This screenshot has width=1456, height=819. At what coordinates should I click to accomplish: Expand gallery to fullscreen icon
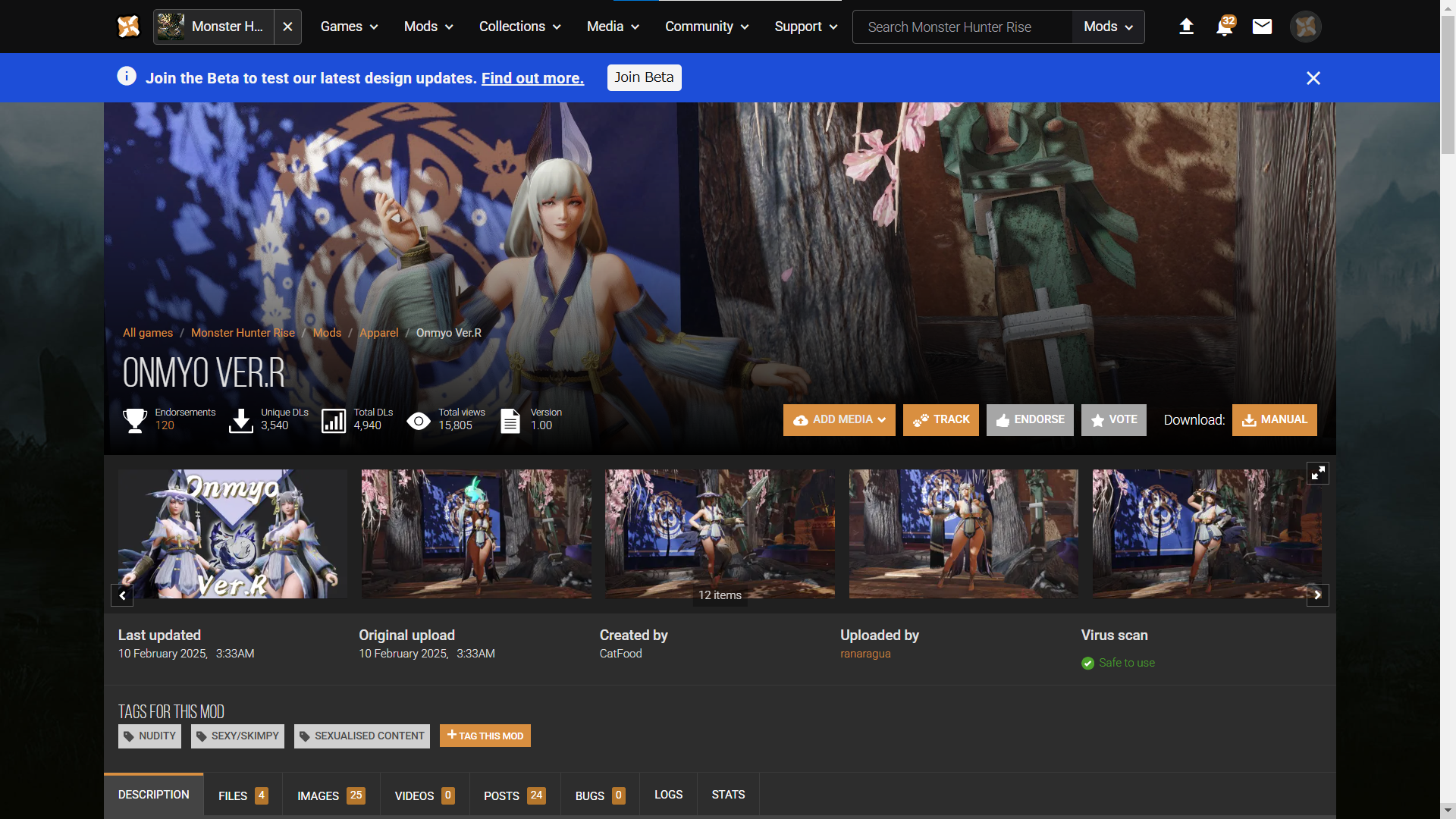(x=1318, y=473)
